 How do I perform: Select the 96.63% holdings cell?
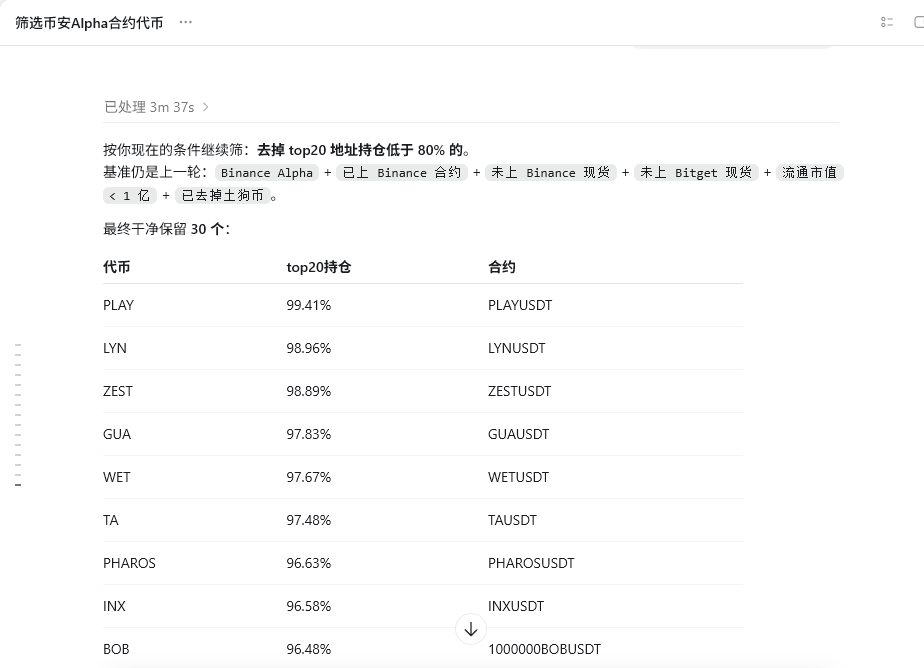point(309,563)
